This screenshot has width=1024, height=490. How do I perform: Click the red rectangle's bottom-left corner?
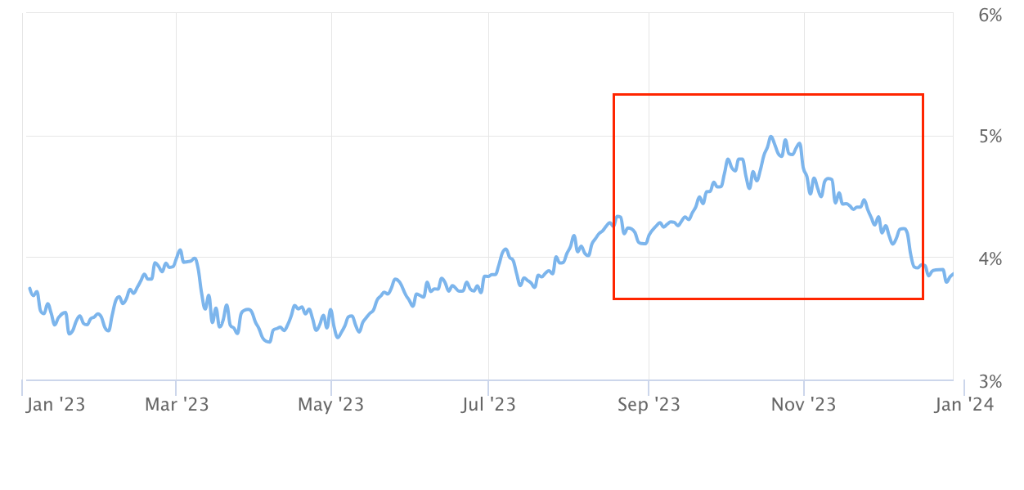click(x=614, y=299)
